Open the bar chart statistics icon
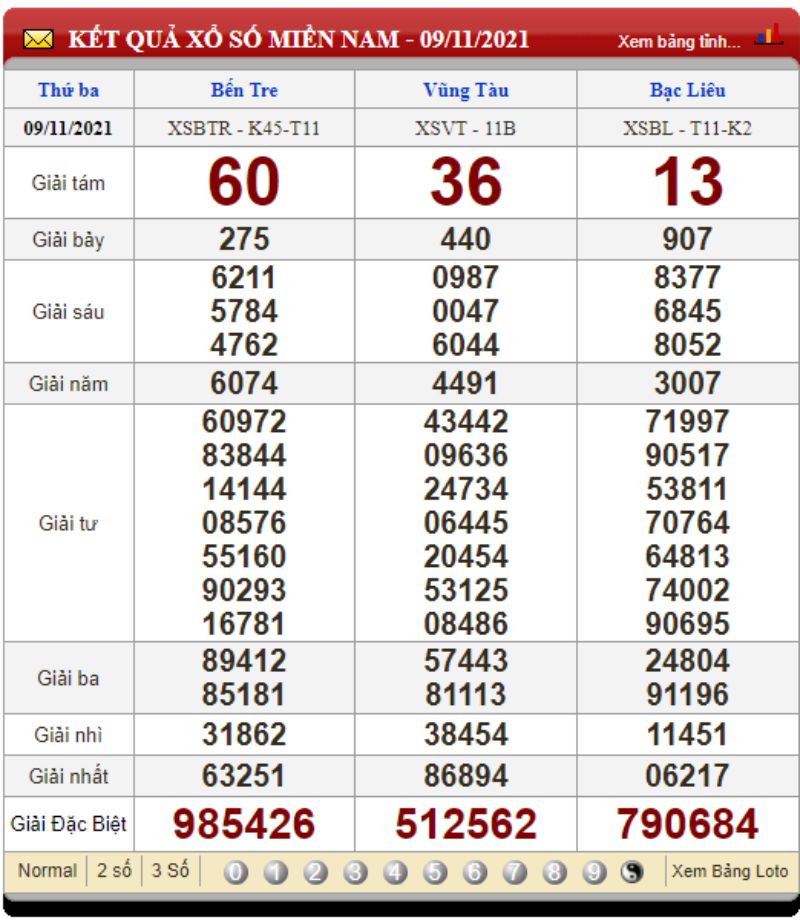Viewport: 800px width, 920px height. (x=769, y=35)
